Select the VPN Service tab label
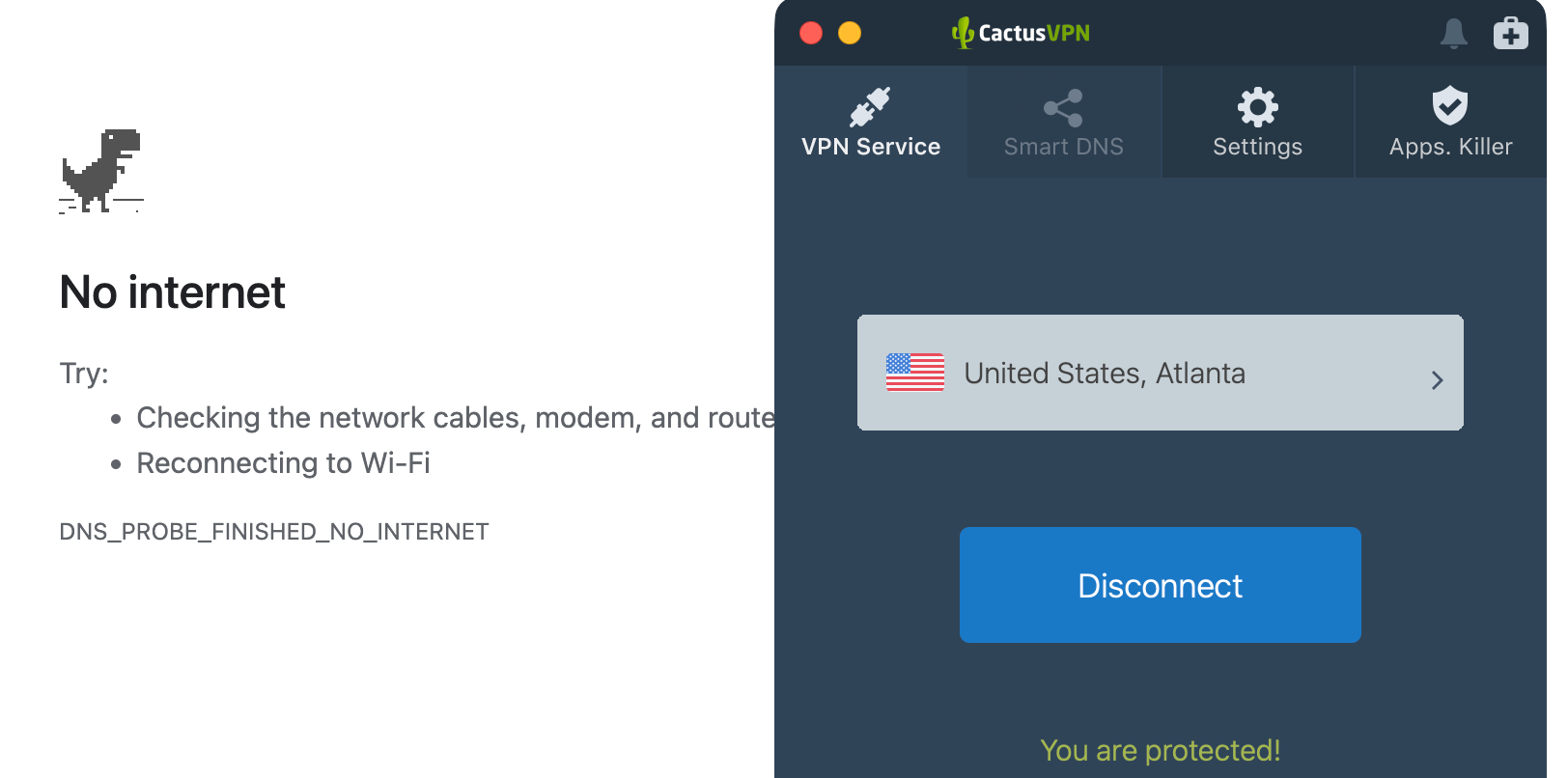The image size is (1568, 778). (870, 147)
